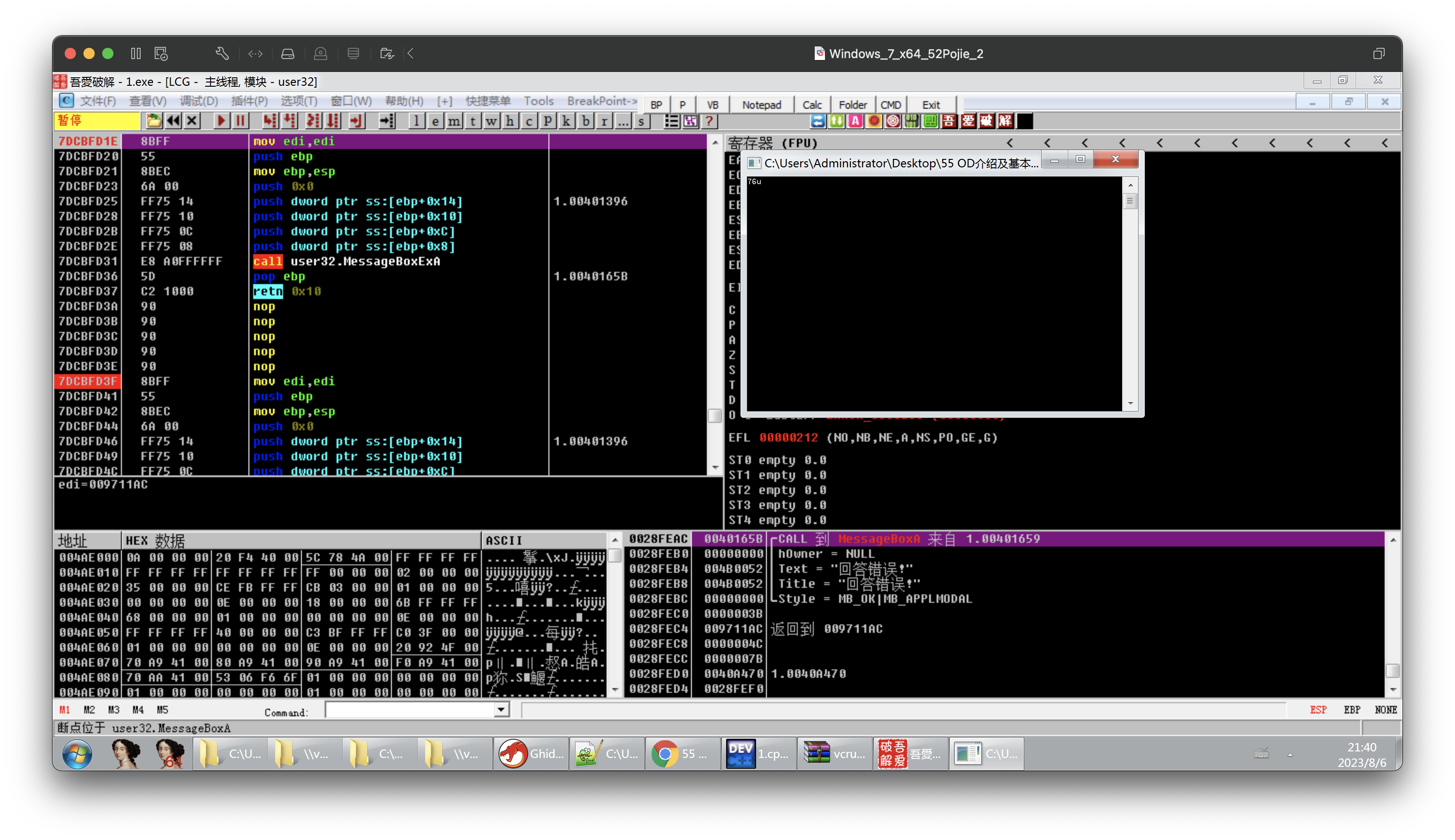Open the 插件(P) menu
The width and height of the screenshot is (1455, 840).
click(x=249, y=101)
